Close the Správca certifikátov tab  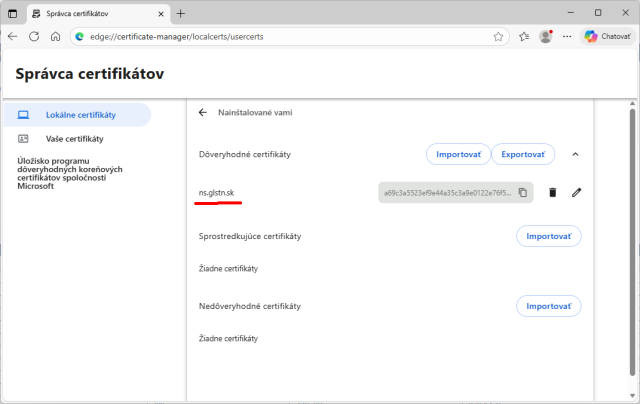(x=161, y=14)
